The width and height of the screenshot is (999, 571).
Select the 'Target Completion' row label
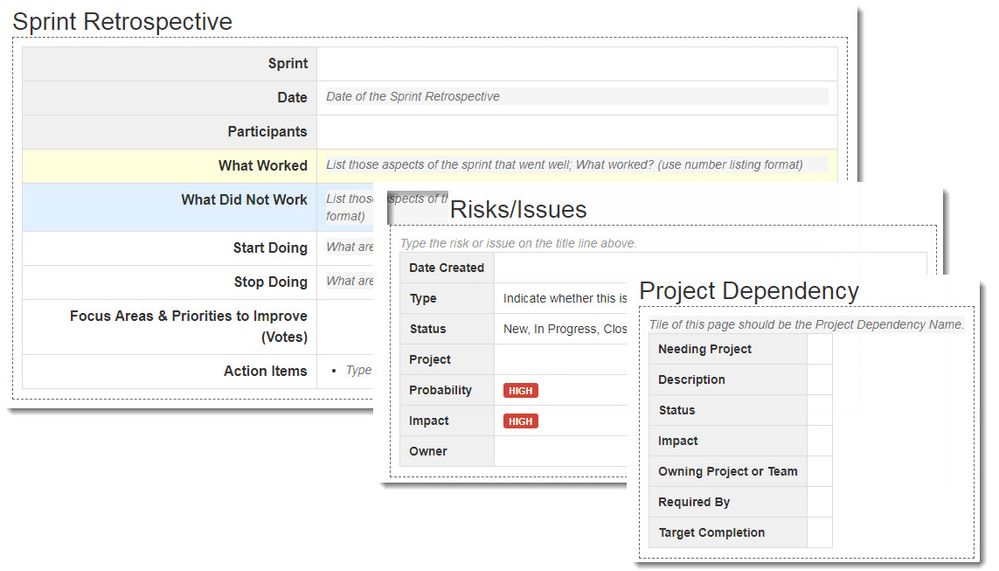pyautogui.click(x=712, y=533)
